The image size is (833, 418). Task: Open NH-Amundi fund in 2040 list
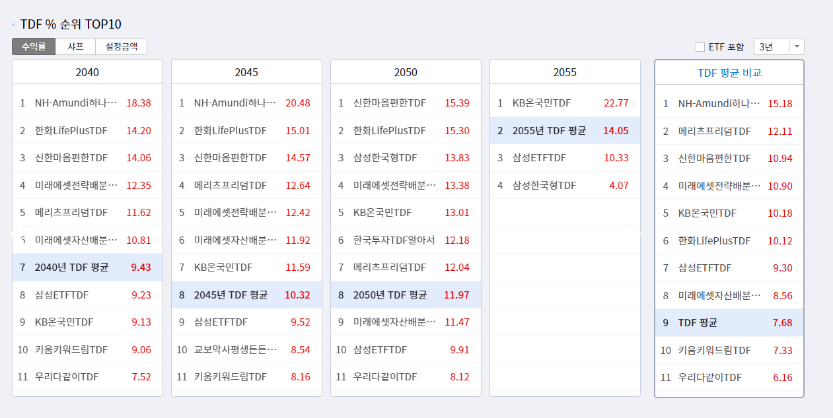click(x=76, y=103)
